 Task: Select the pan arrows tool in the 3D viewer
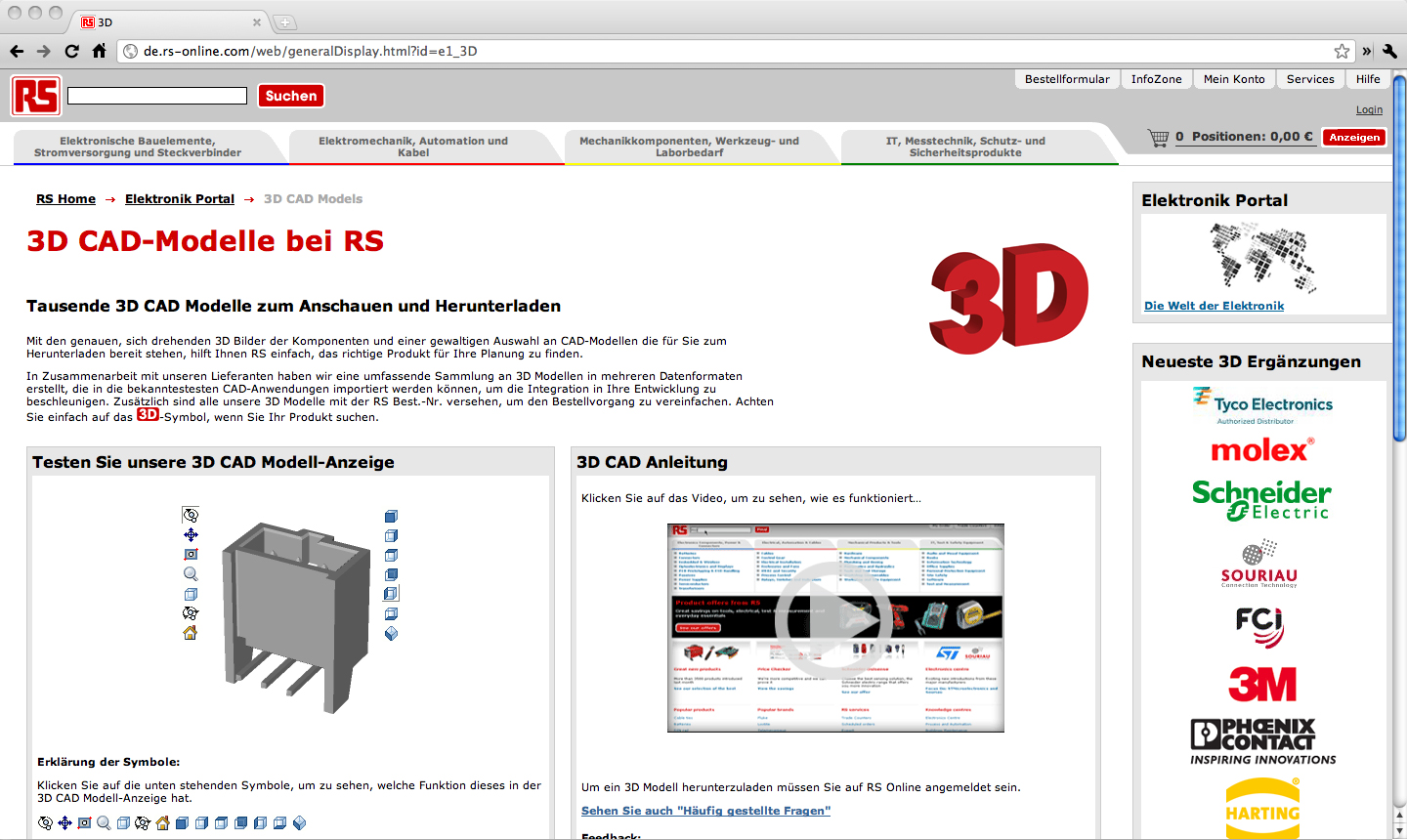point(191,534)
